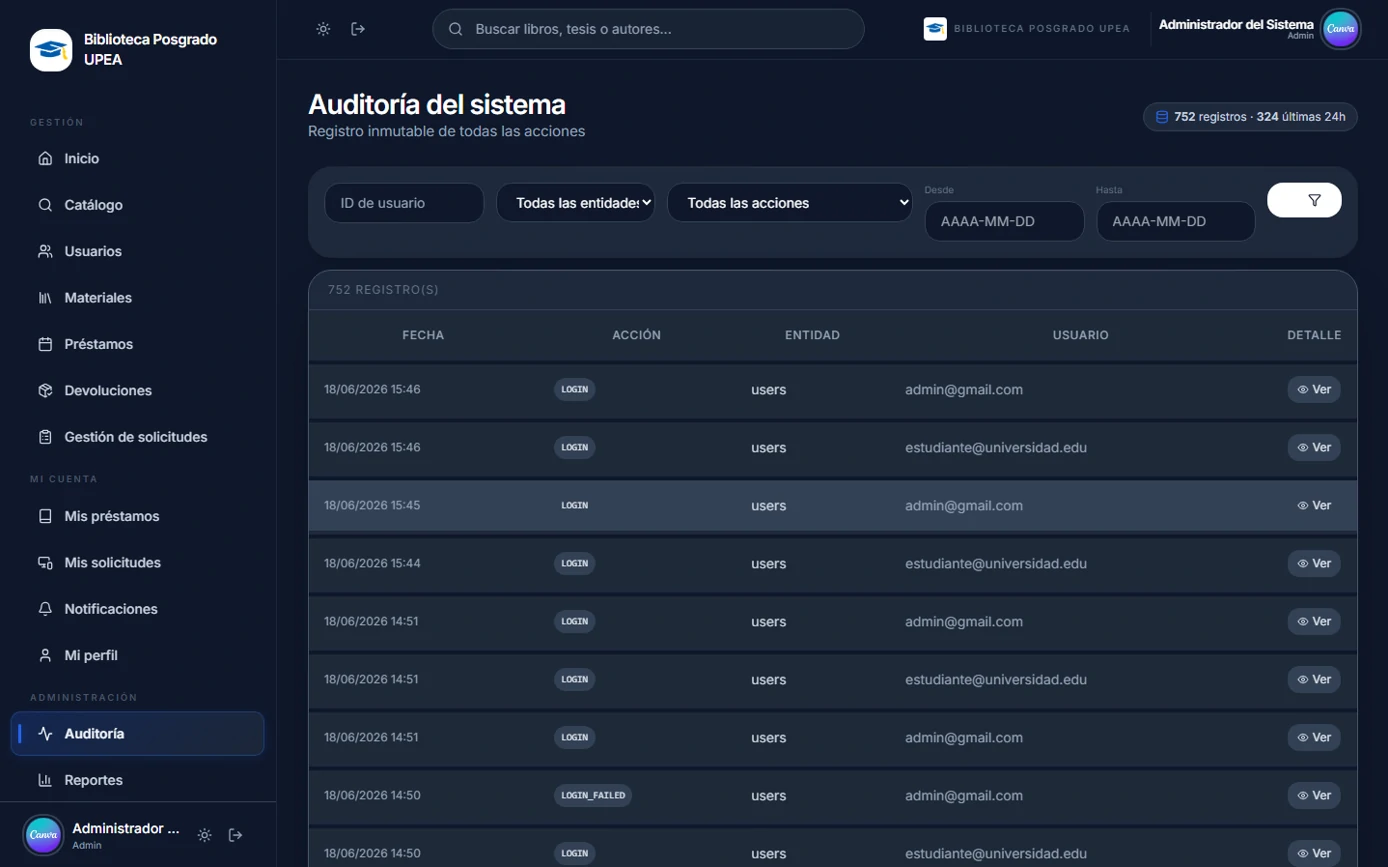View details of the LOGIN_FAILED row

1314,796
